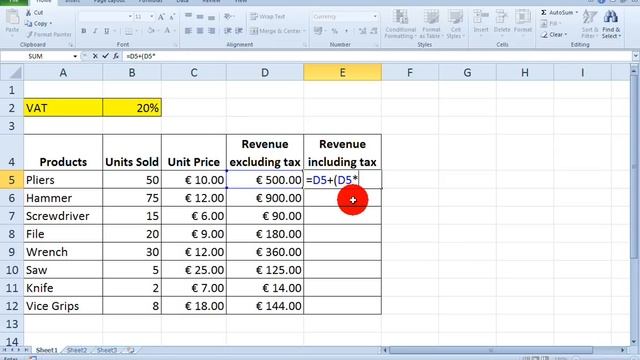Viewport: 640px width, 360px height.
Task: Cancel formula entry with X button
Action: pos(95,56)
